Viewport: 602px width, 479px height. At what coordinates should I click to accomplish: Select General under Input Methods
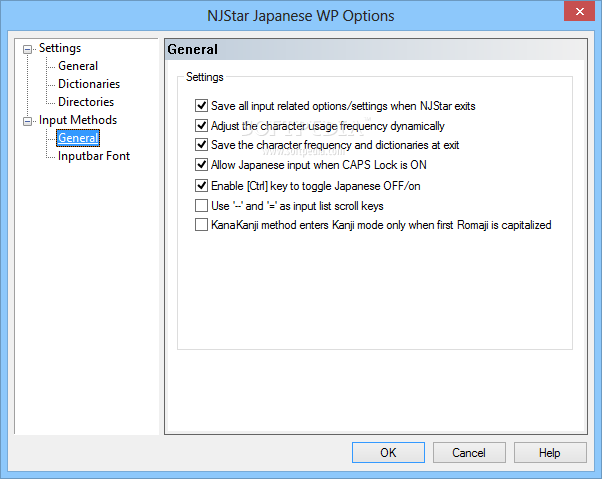pyautogui.click(x=78, y=138)
